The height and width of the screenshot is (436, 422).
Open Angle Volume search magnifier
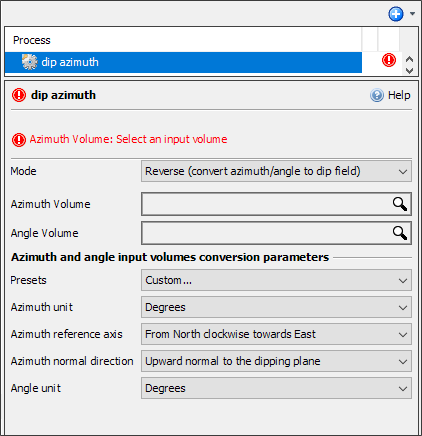click(400, 233)
